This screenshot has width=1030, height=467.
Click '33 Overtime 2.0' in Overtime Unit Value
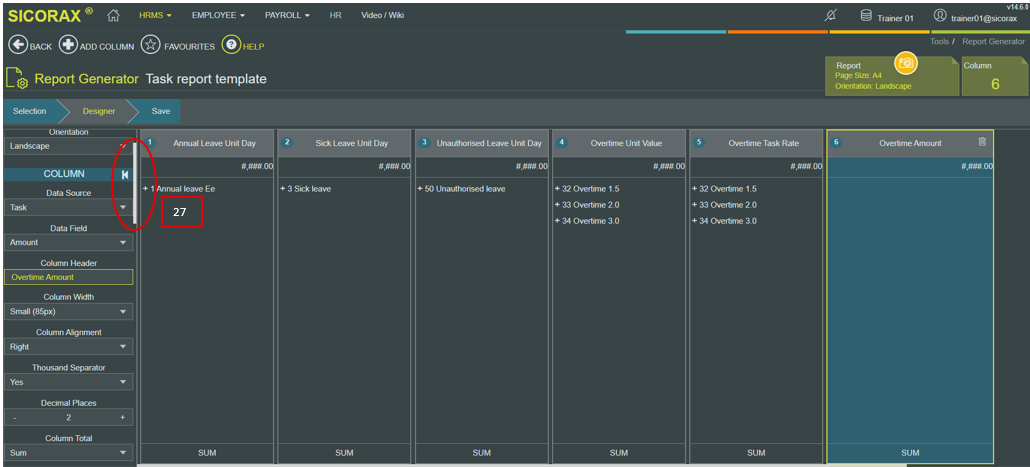587,205
